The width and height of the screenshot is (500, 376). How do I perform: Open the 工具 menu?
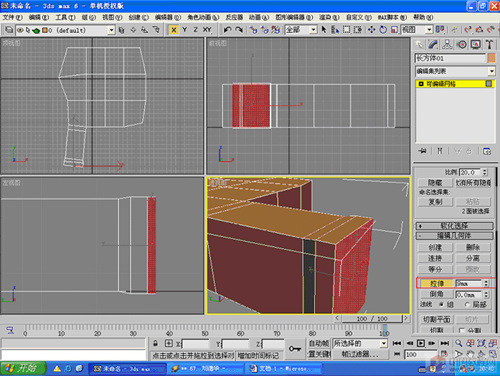coord(65,17)
